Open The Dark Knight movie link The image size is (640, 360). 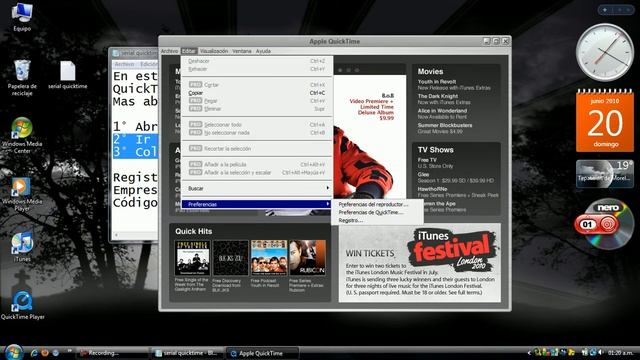coord(438,96)
